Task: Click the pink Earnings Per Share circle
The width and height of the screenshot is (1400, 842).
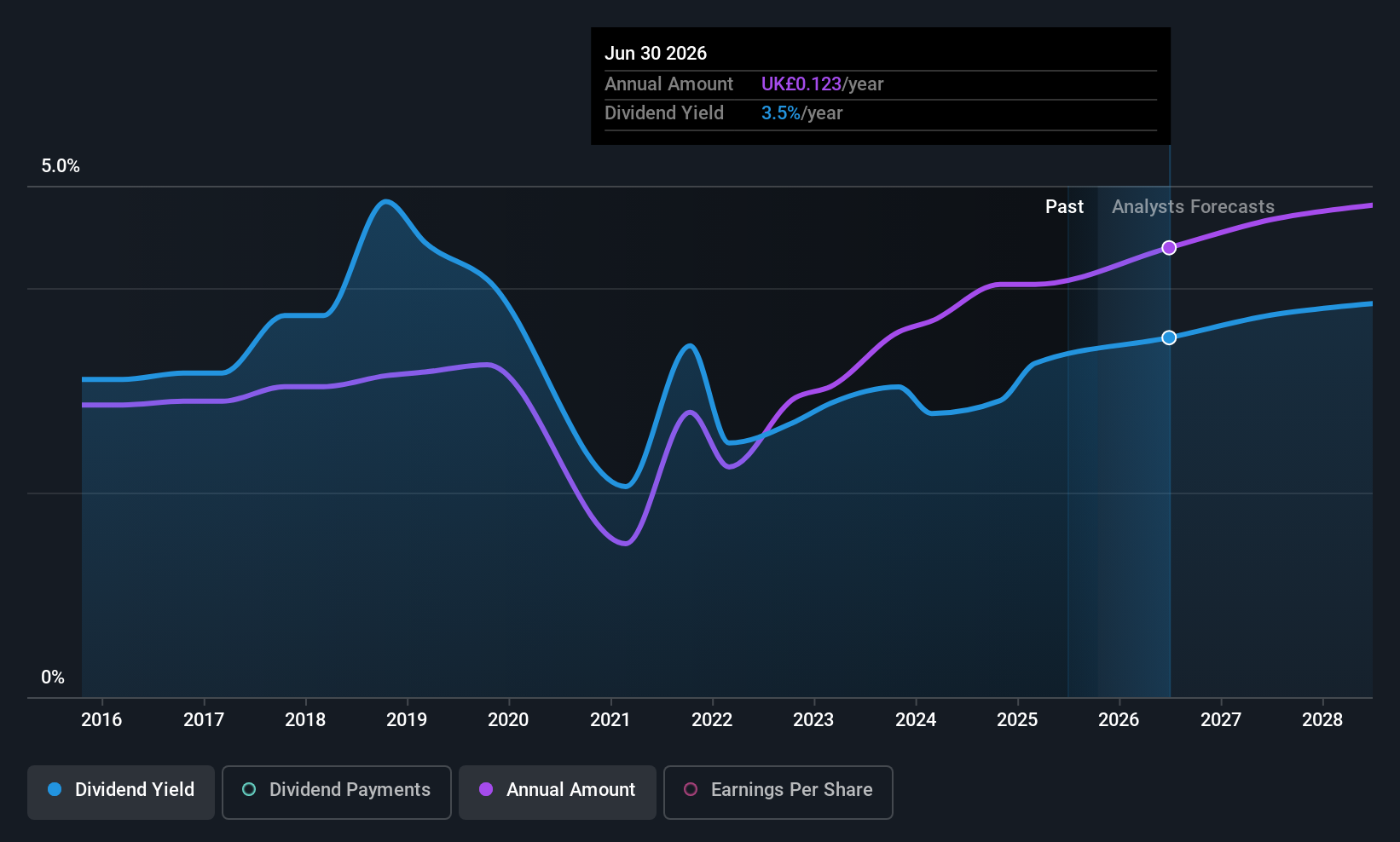Action: point(691,789)
